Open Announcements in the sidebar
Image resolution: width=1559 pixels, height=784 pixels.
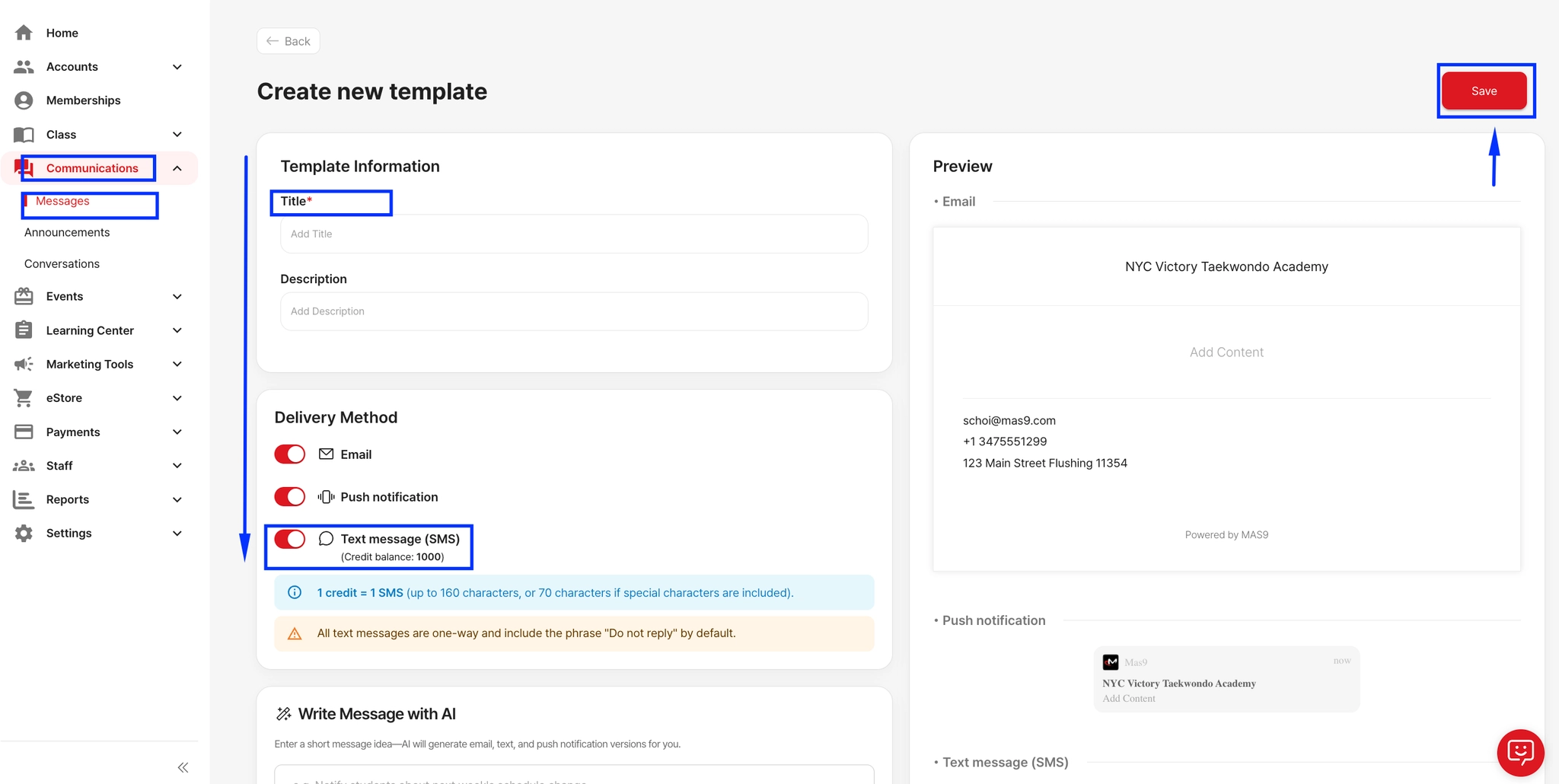(x=67, y=232)
